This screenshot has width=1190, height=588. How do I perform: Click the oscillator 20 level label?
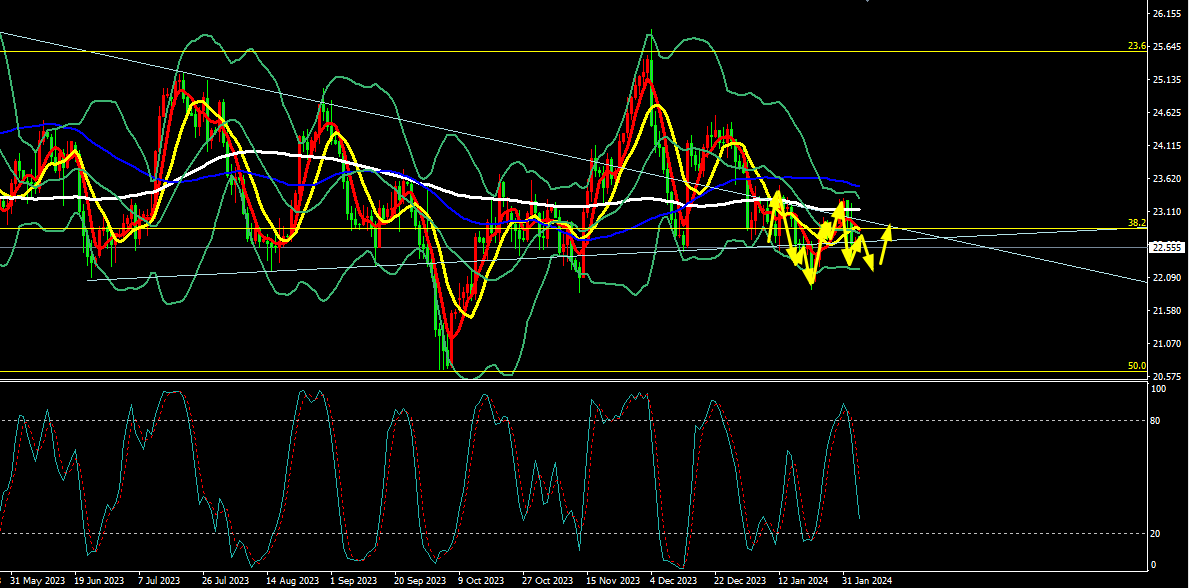point(1154,534)
